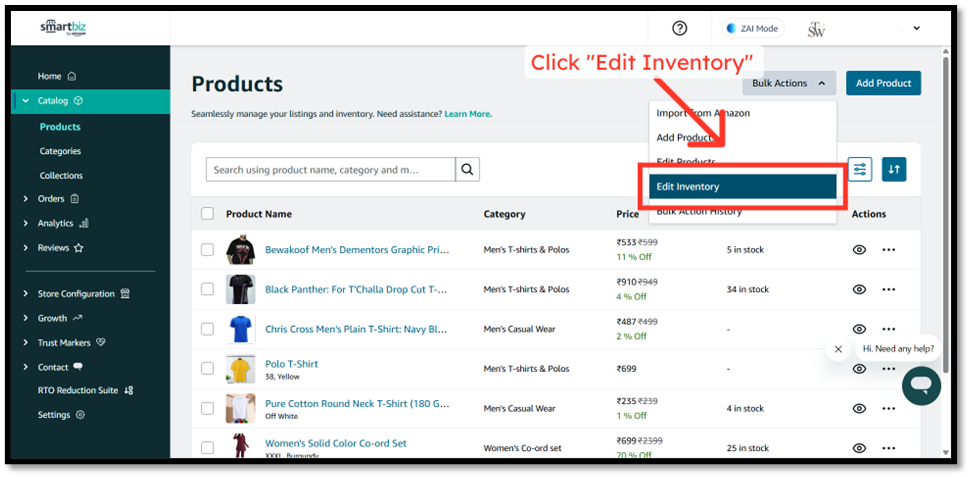
Task: Select the Polo T-Shirt row checkbox
Action: tap(207, 369)
